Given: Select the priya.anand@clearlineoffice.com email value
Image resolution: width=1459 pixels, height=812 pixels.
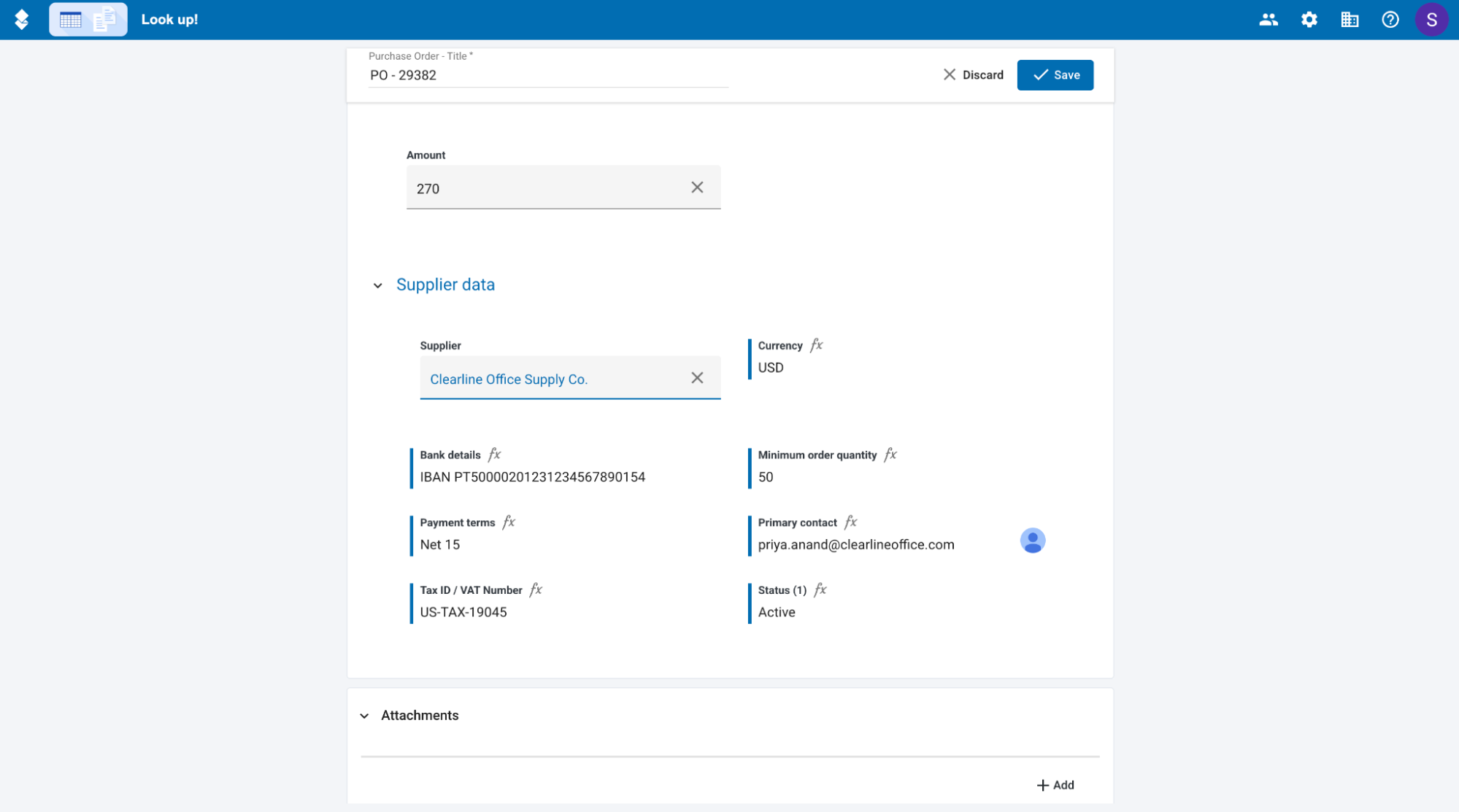Looking at the screenshot, I should click(x=856, y=545).
